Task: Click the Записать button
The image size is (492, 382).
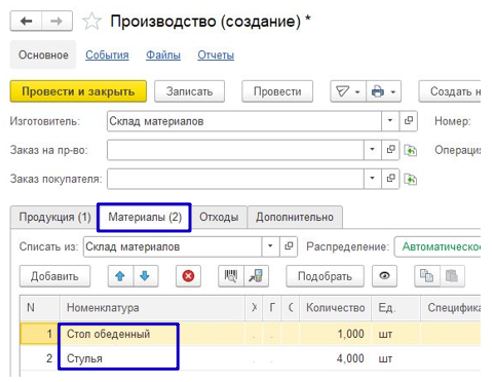Action: (189, 91)
